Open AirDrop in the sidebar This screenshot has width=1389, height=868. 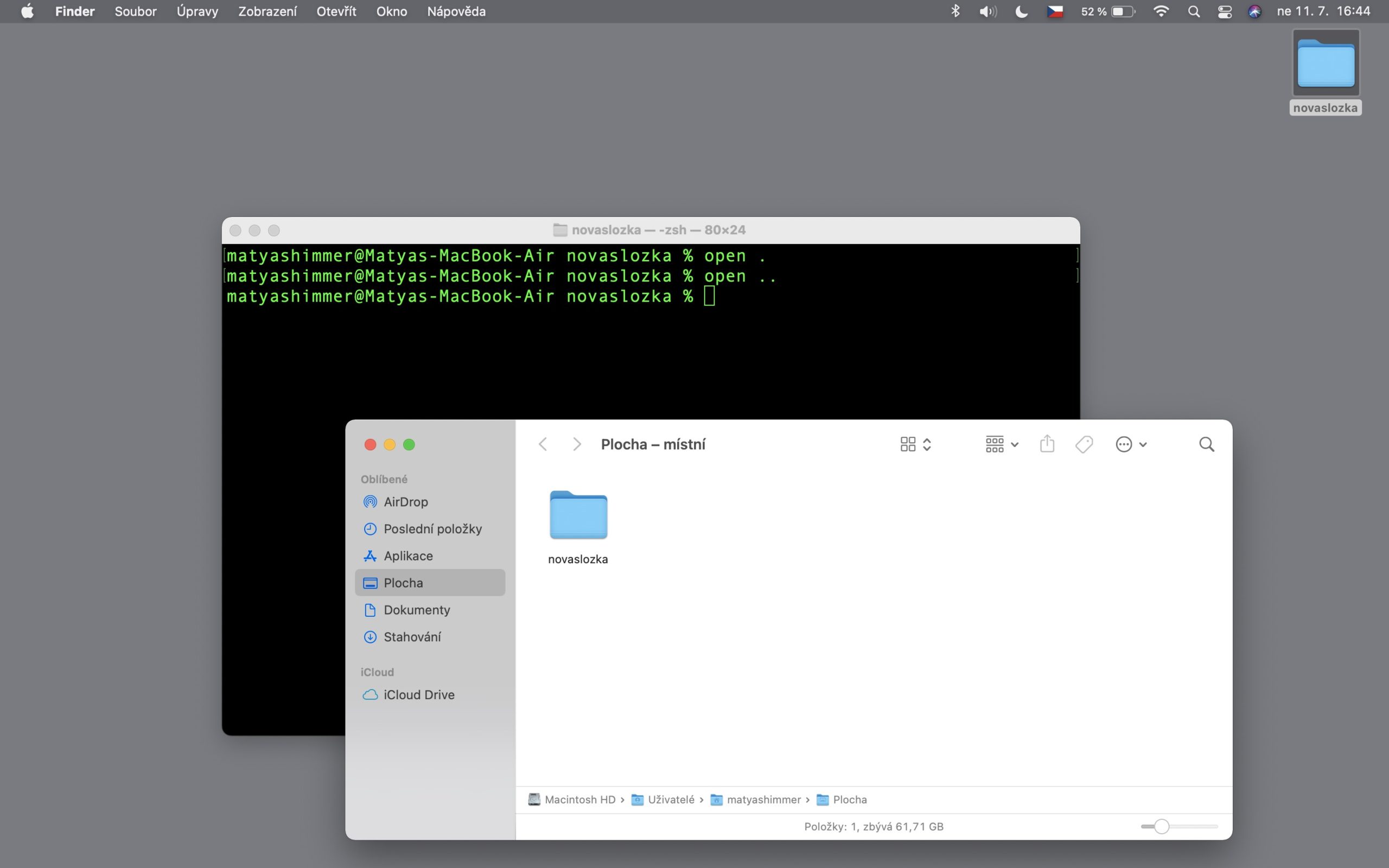(x=405, y=502)
